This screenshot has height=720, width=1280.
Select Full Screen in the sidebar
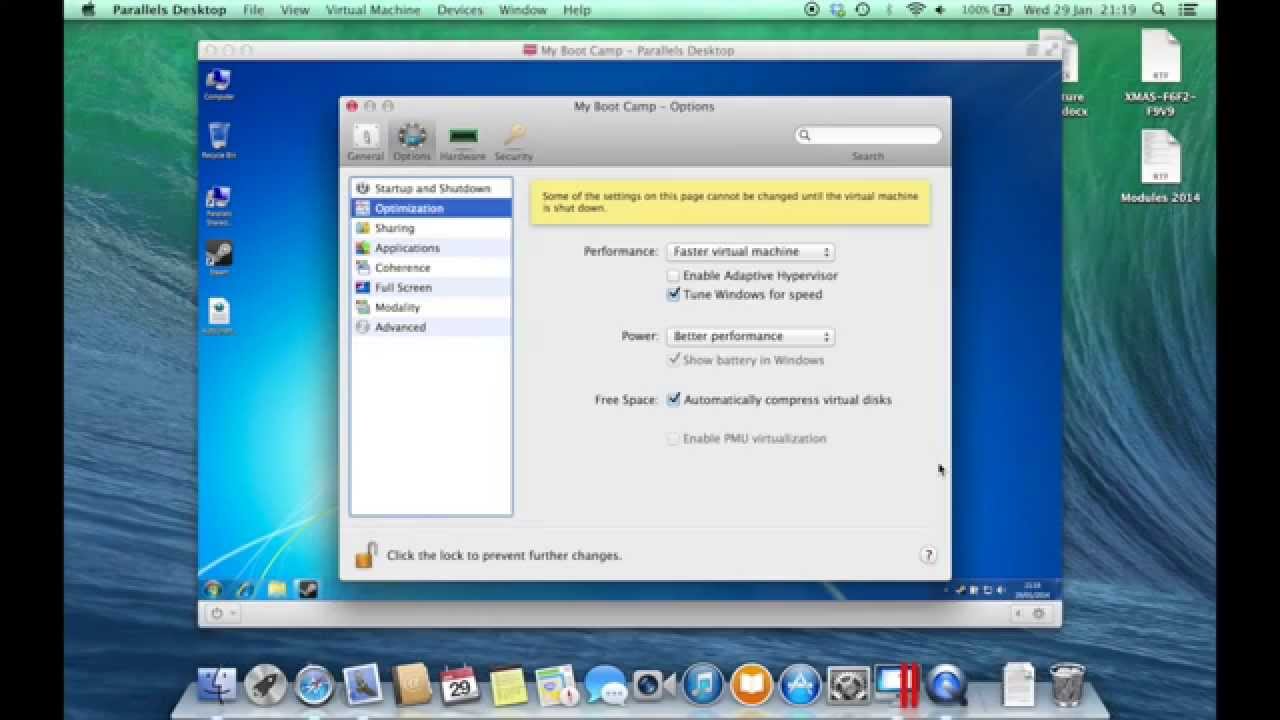(431, 287)
